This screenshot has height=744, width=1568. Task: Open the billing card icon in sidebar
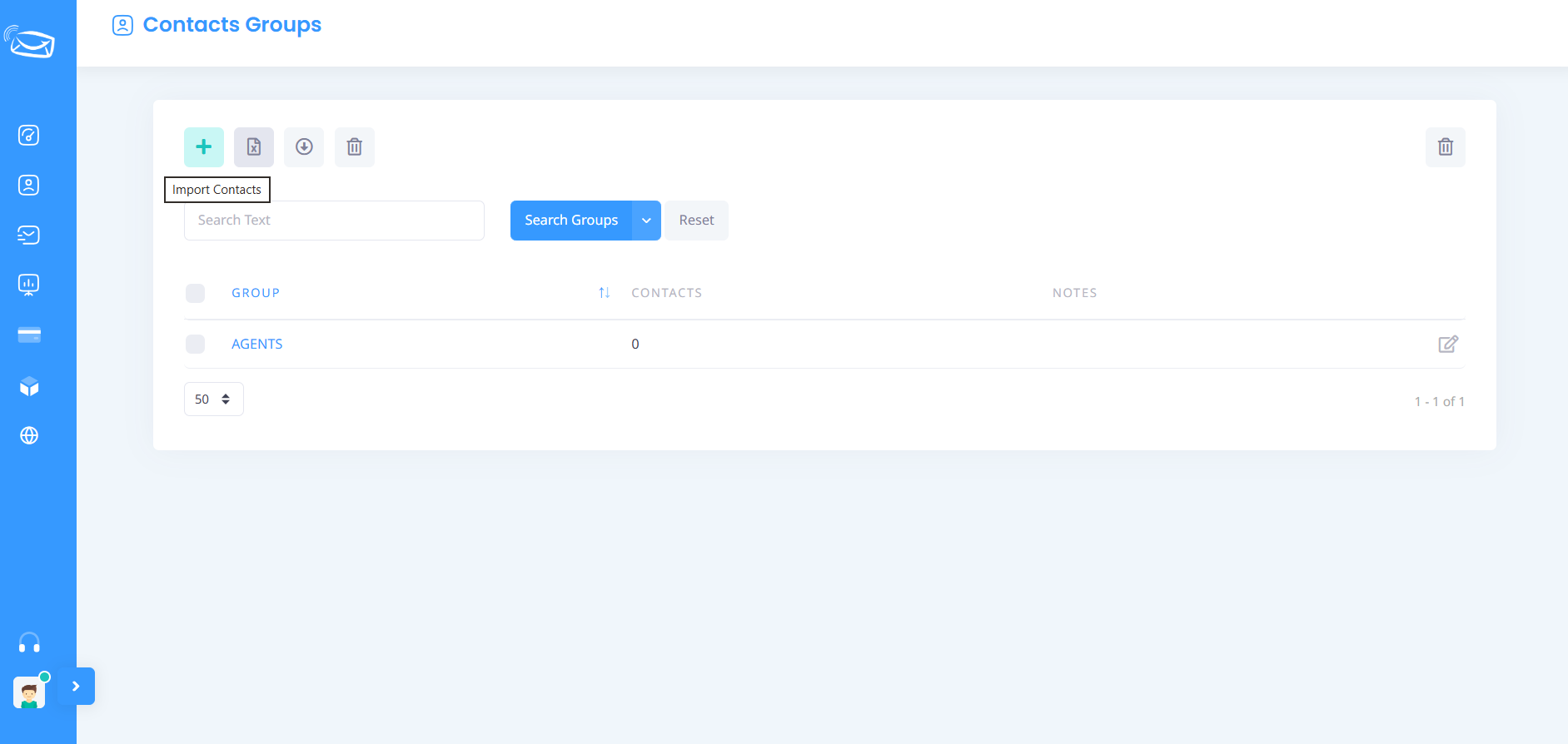(29, 335)
